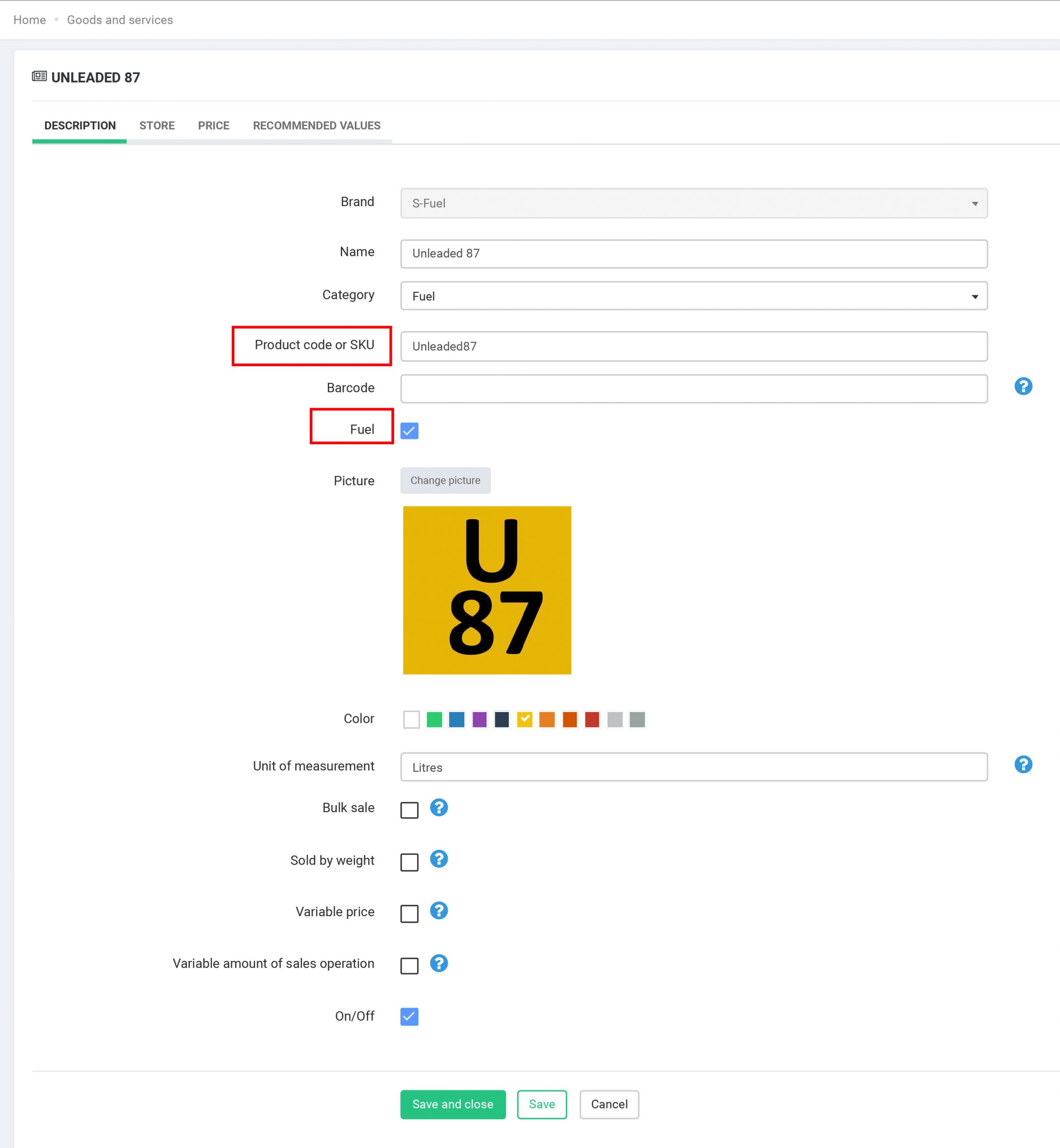Open the Bulk sale help tooltip icon
Image resolution: width=1060 pixels, height=1148 pixels.
coord(439,807)
